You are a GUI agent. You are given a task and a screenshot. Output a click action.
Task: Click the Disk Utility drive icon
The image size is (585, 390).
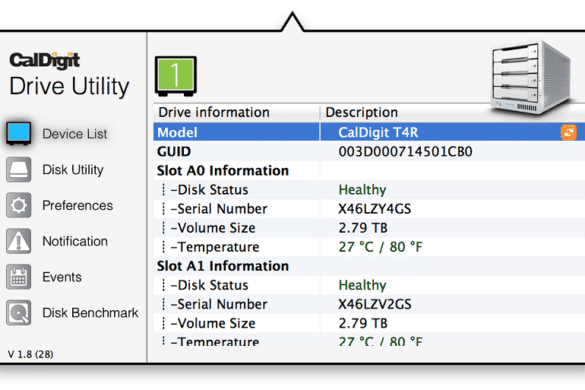click(19, 169)
